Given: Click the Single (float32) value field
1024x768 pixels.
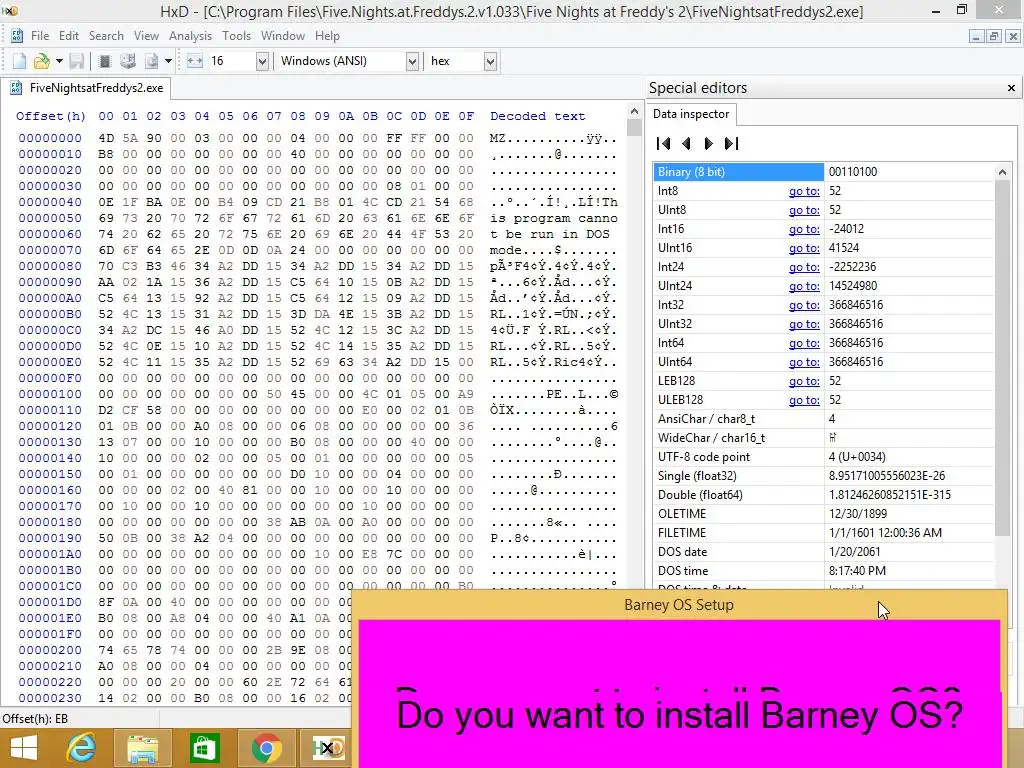Looking at the screenshot, I should [909, 475].
